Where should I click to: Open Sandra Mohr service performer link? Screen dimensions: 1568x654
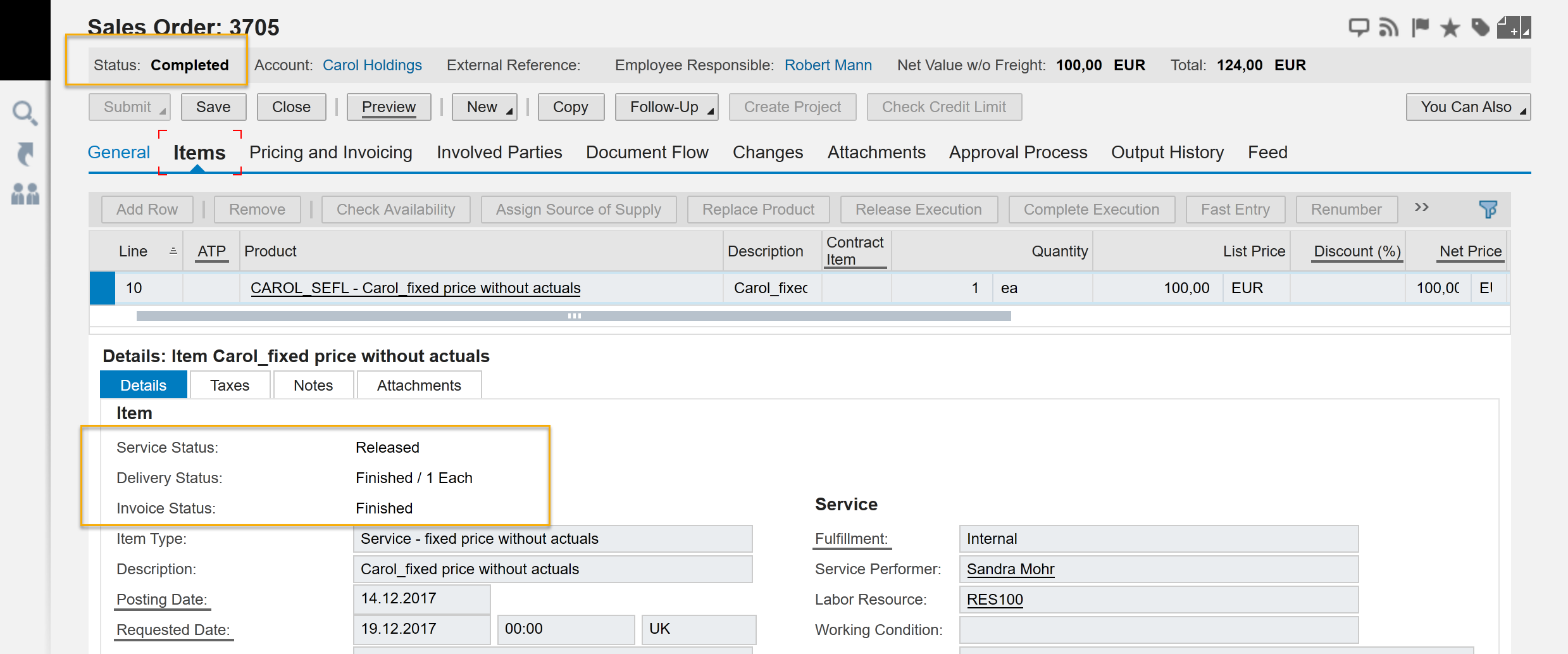[x=1011, y=569]
